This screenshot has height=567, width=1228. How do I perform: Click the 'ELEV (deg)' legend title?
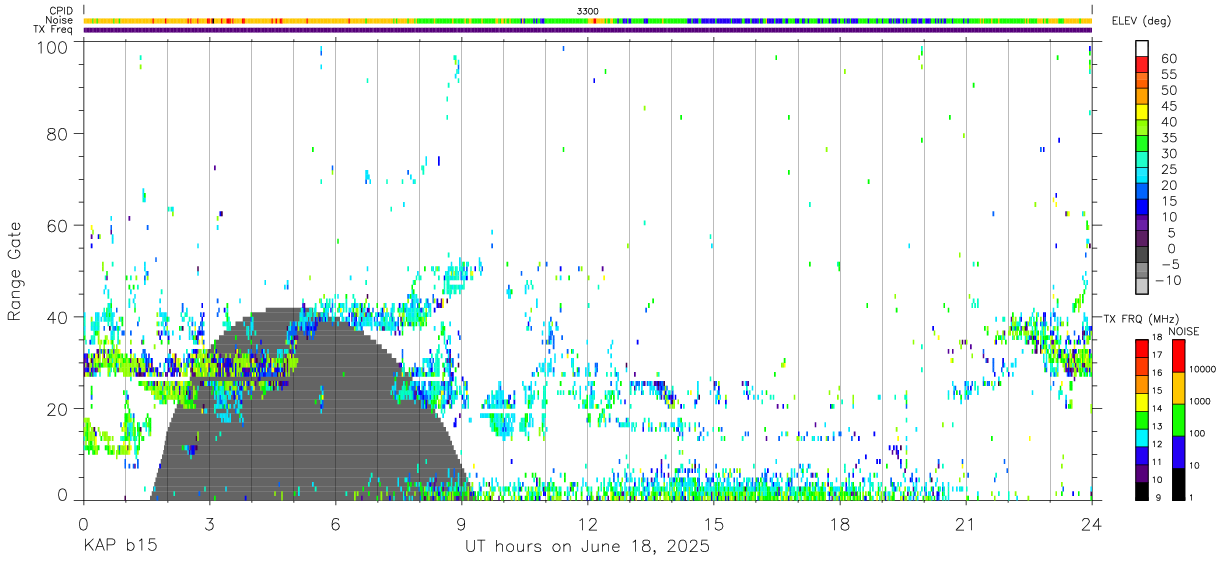point(1141,20)
